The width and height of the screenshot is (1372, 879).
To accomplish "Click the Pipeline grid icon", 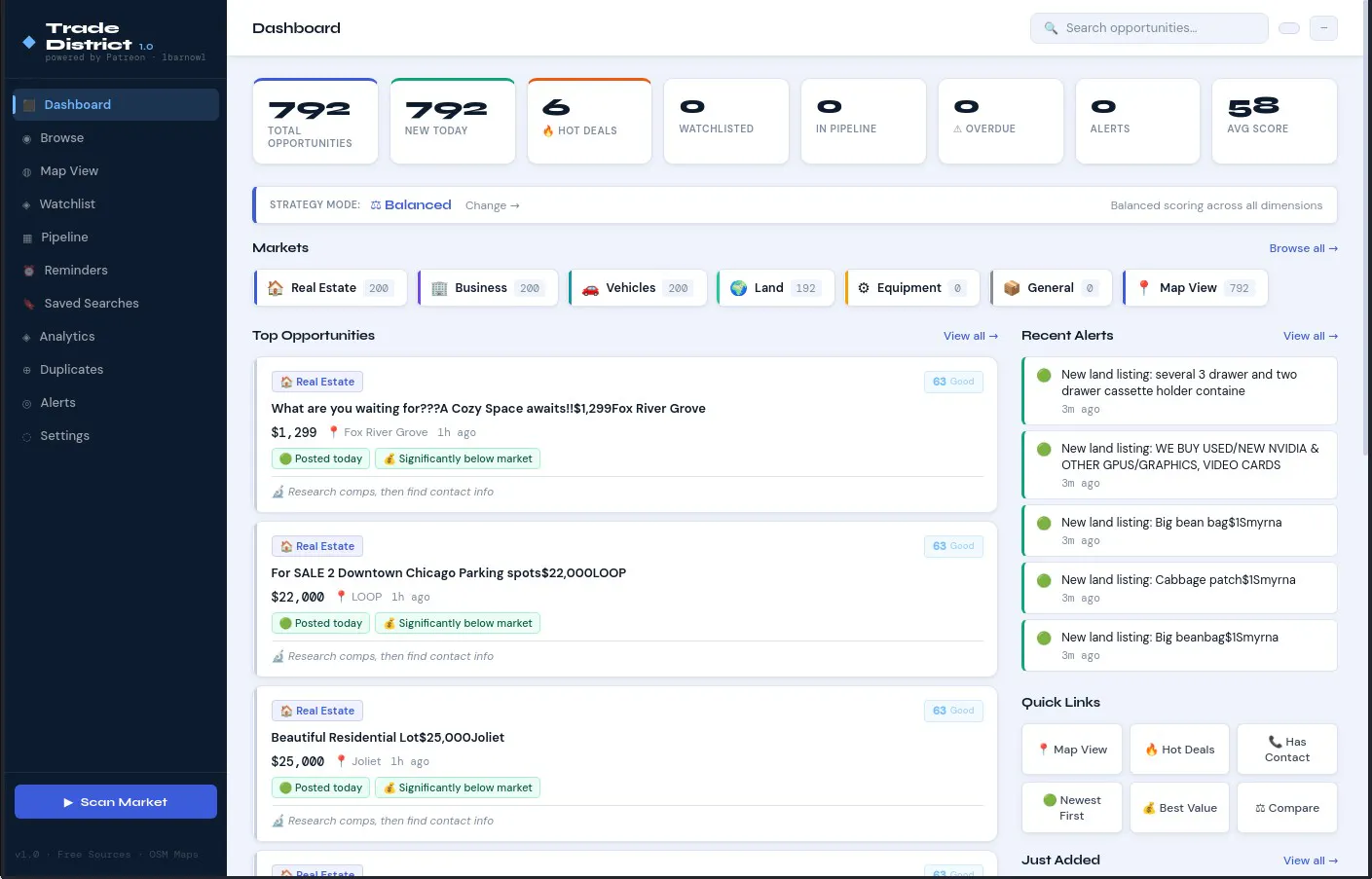I will pyautogui.click(x=27, y=238).
